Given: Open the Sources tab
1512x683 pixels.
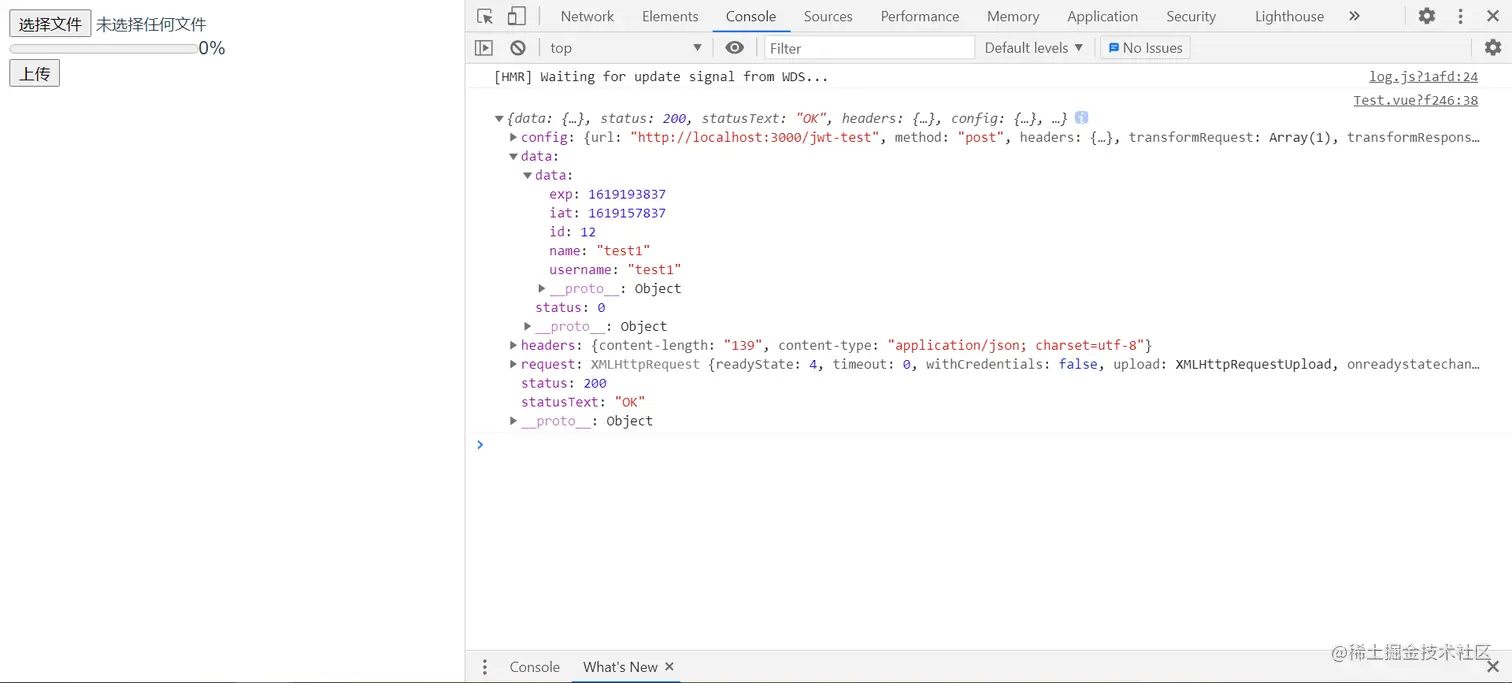Looking at the screenshot, I should (828, 16).
